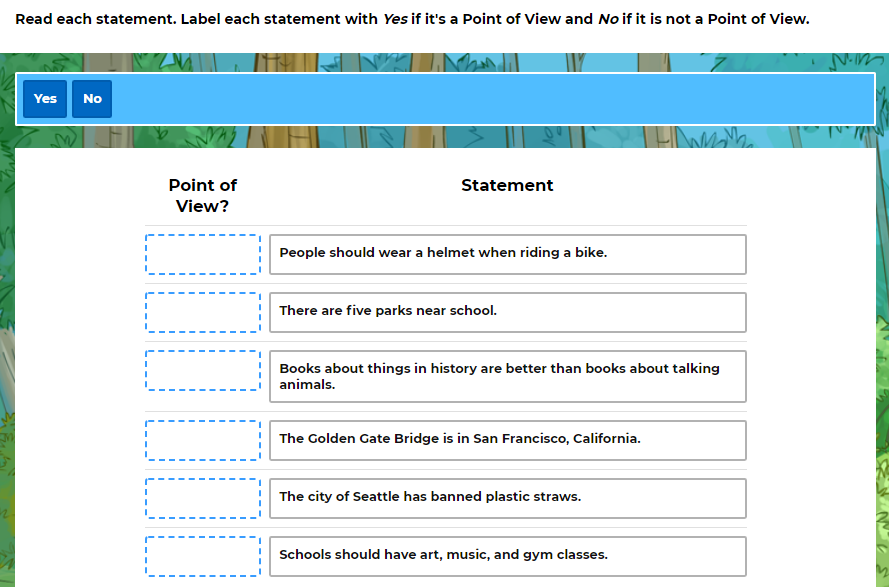This screenshot has width=889, height=587.
Task: Click the empty box beside the Seattle straws statement
Action: (203, 498)
